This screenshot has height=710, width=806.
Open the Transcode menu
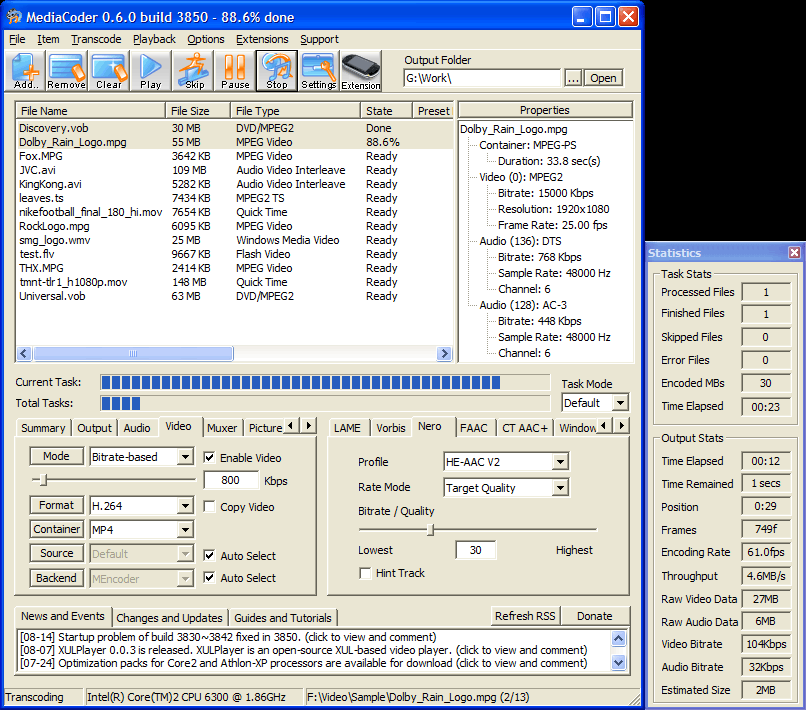96,39
